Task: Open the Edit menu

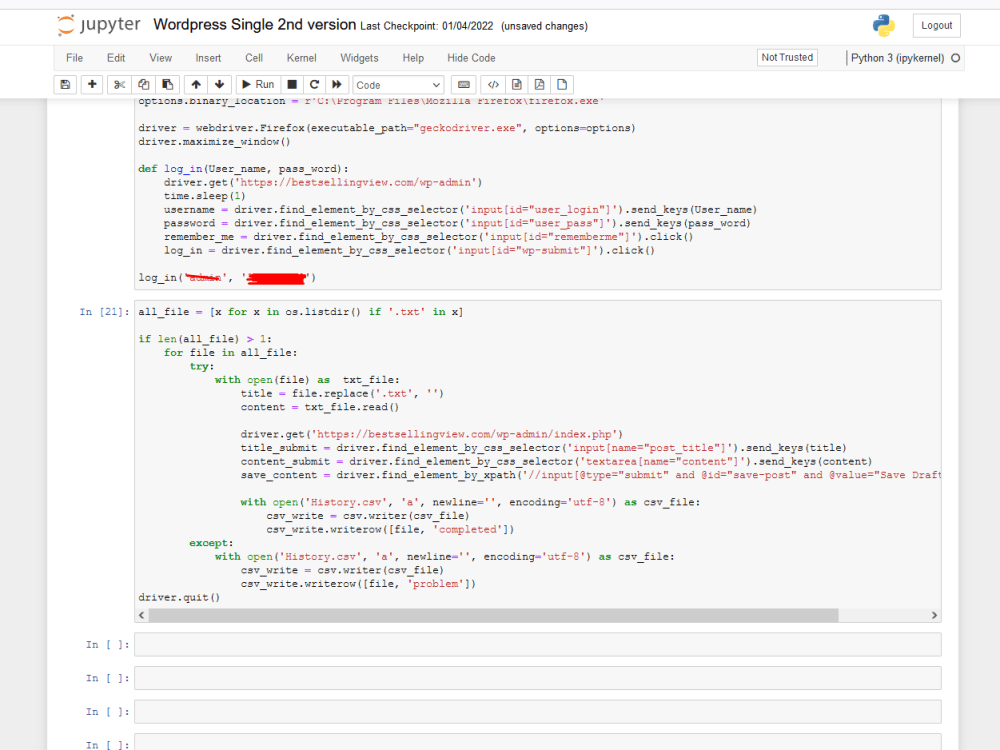Action: (116, 58)
